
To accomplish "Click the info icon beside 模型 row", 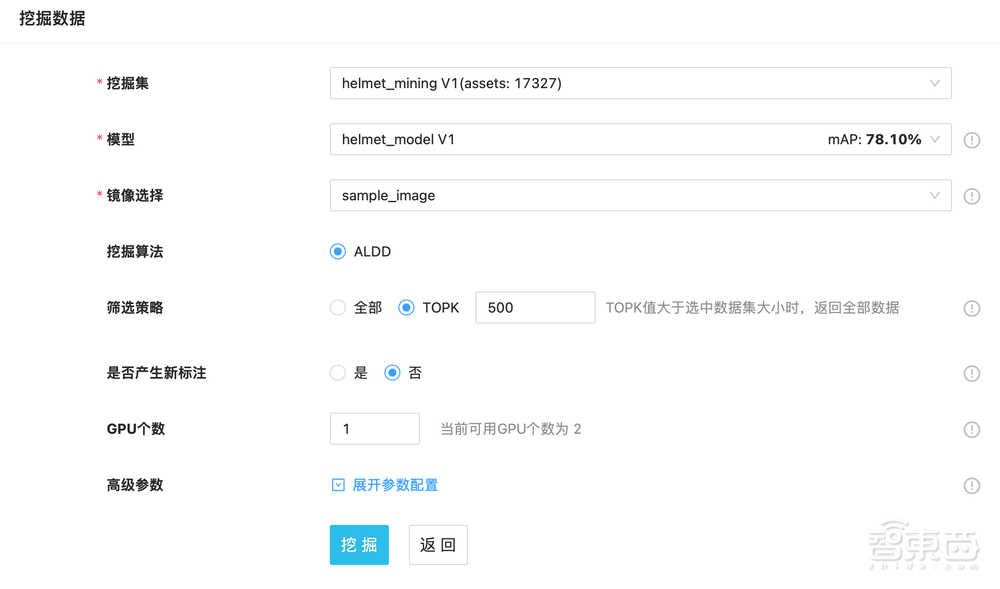I will (971, 140).
